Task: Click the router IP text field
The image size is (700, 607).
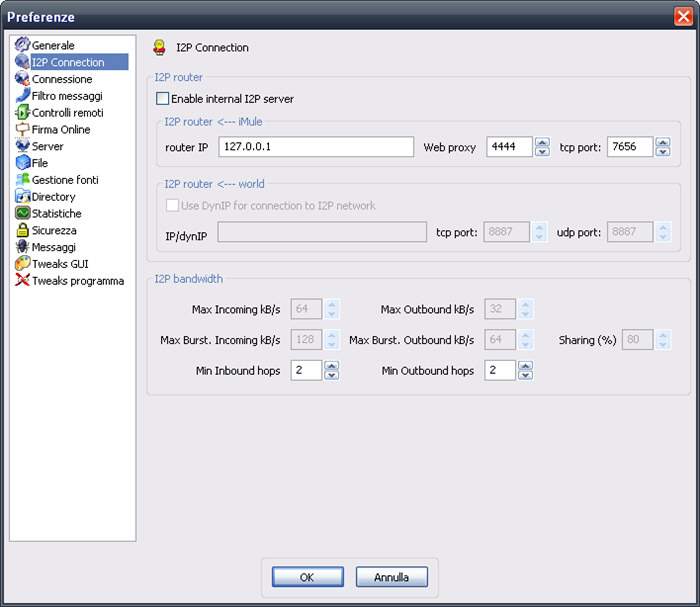Action: (x=315, y=147)
